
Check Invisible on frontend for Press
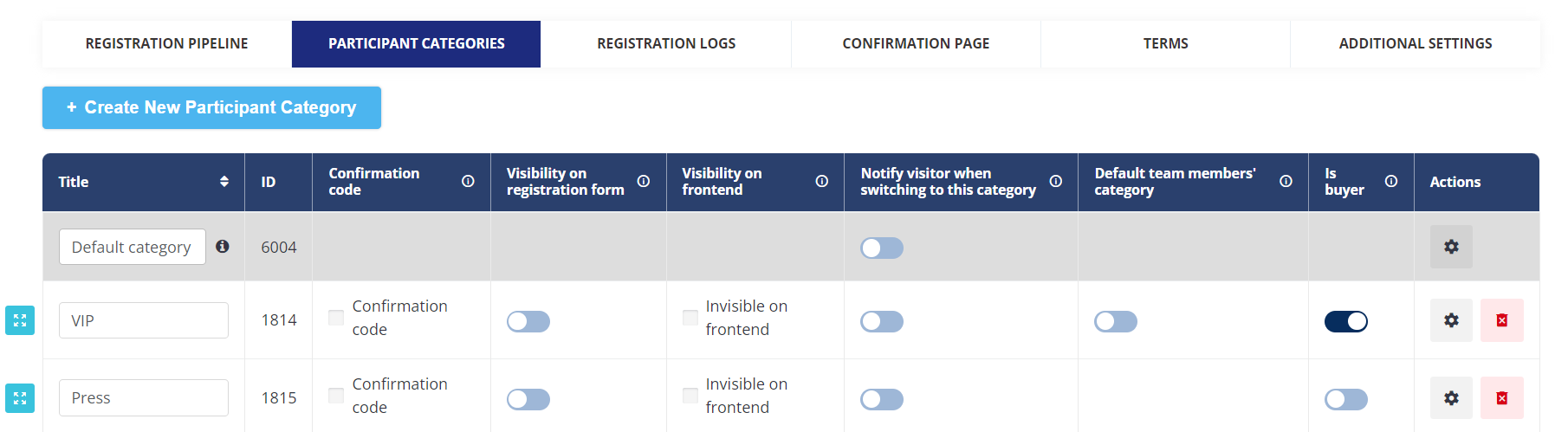pos(690,396)
